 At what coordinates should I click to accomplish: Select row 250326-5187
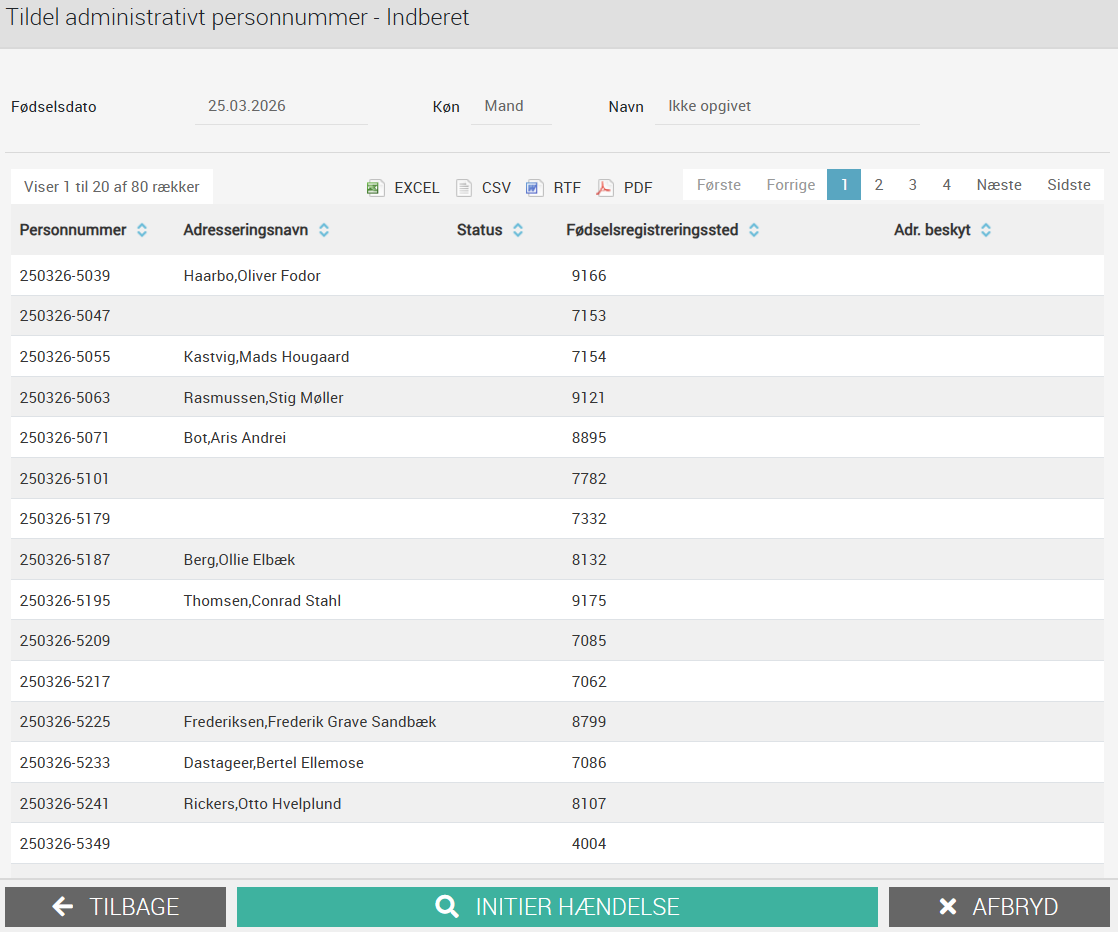pos(558,560)
